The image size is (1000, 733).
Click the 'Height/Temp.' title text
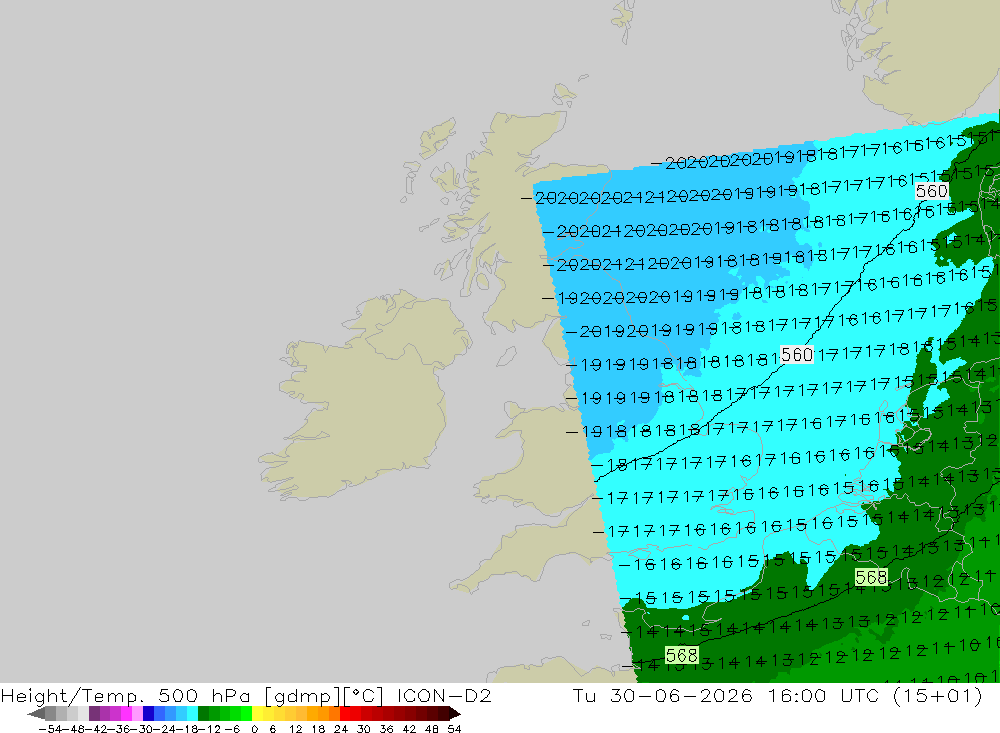point(74,696)
